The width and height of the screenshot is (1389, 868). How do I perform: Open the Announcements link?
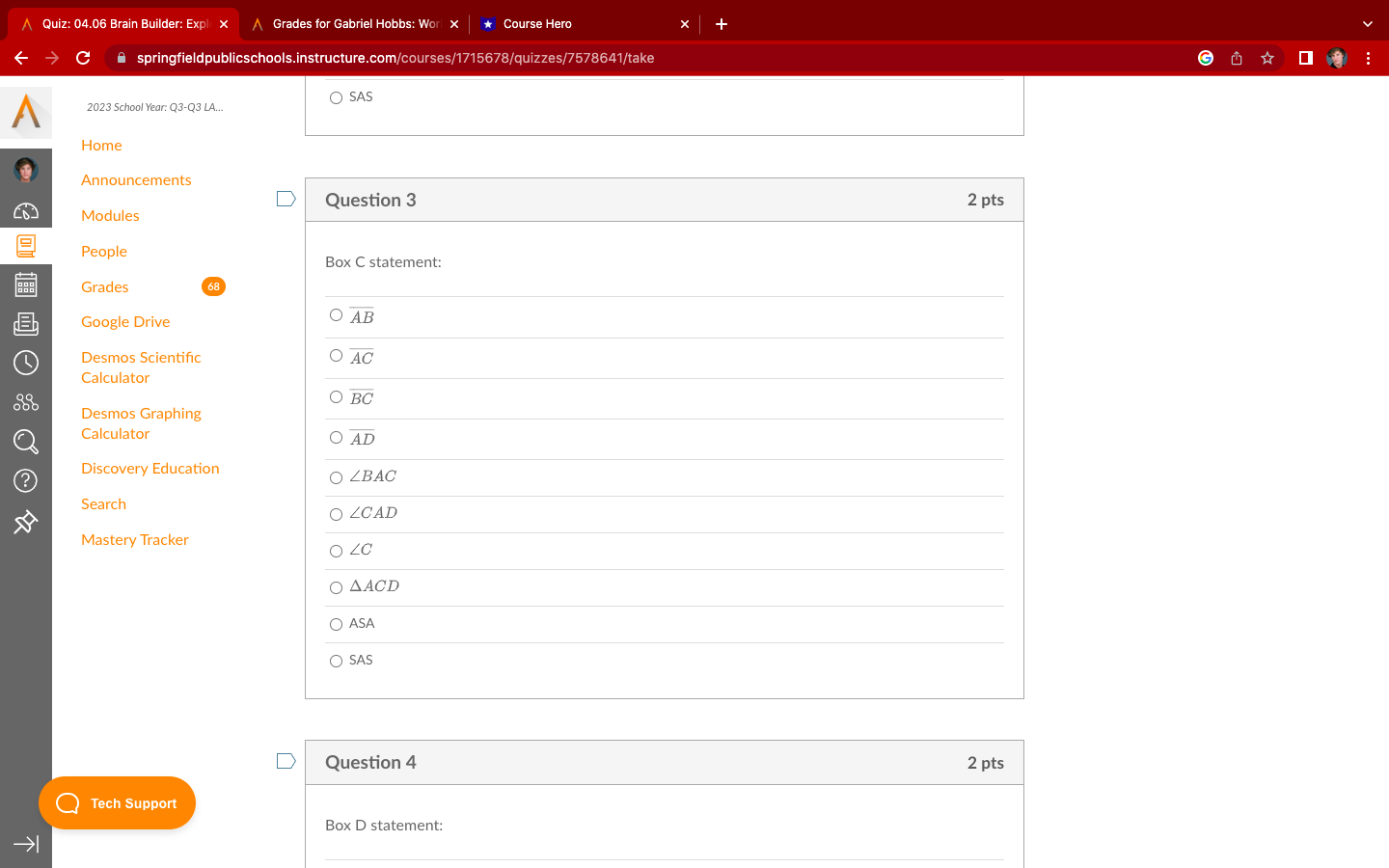[136, 180]
